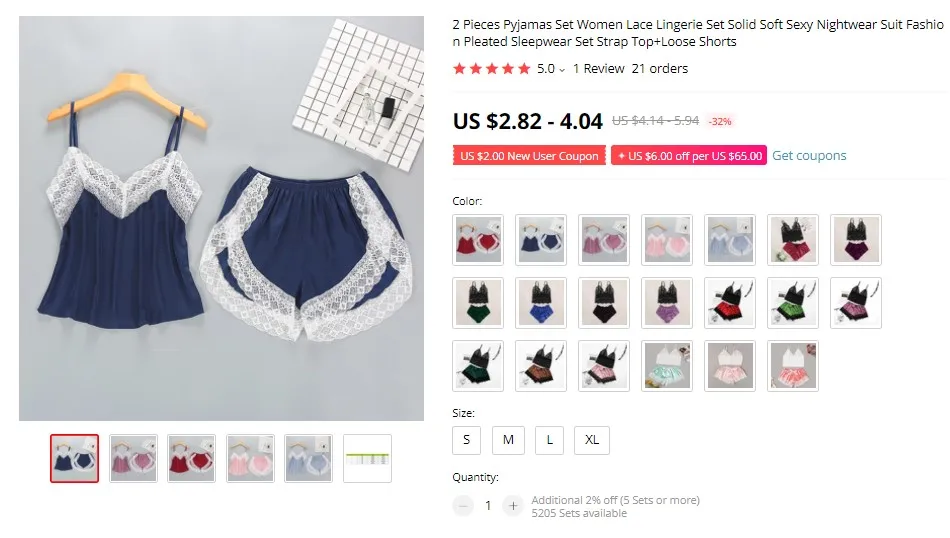Open the 1 Review link
This screenshot has width=950, height=538.
click(x=599, y=68)
